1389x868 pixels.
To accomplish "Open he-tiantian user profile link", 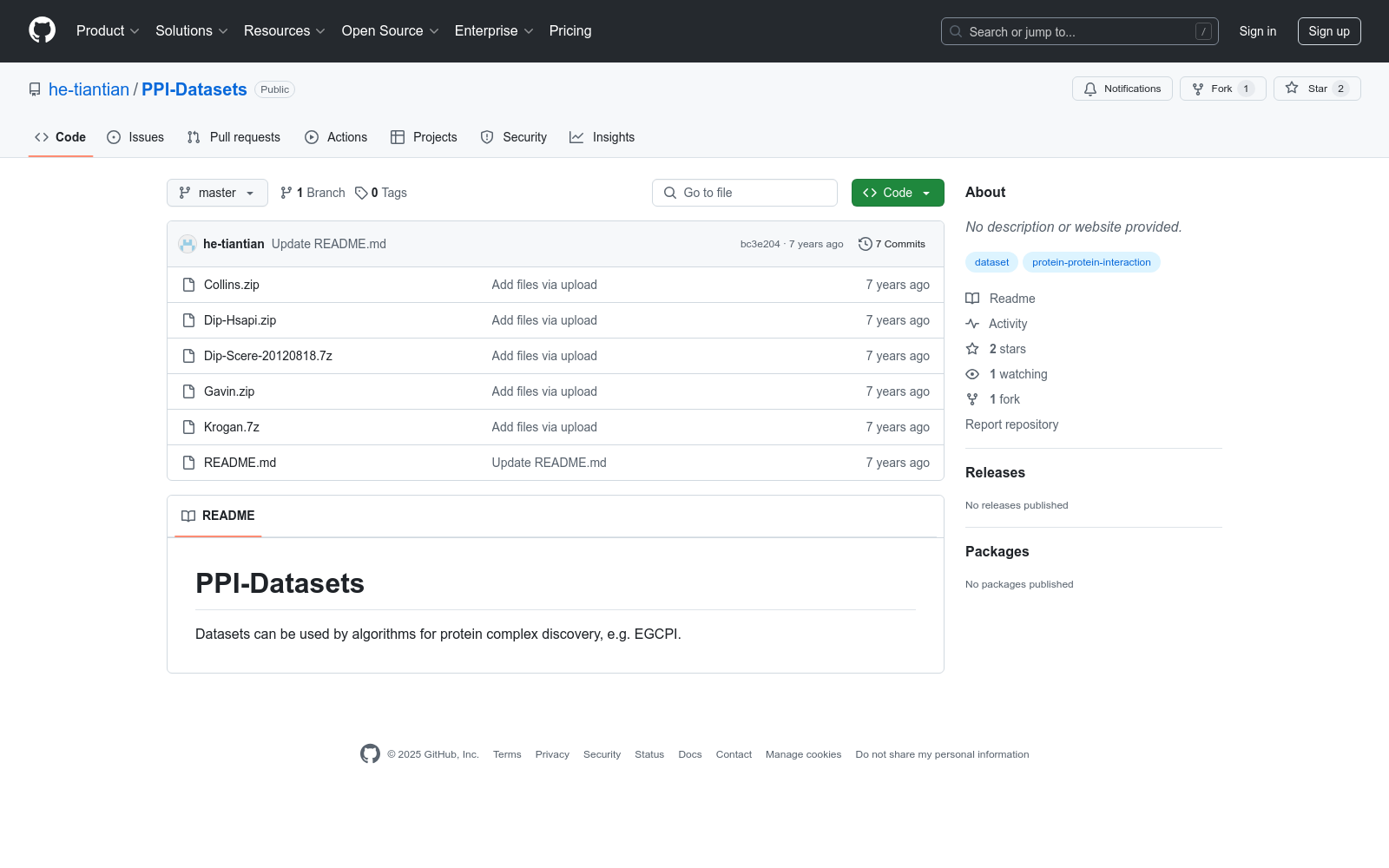I will (x=89, y=89).
